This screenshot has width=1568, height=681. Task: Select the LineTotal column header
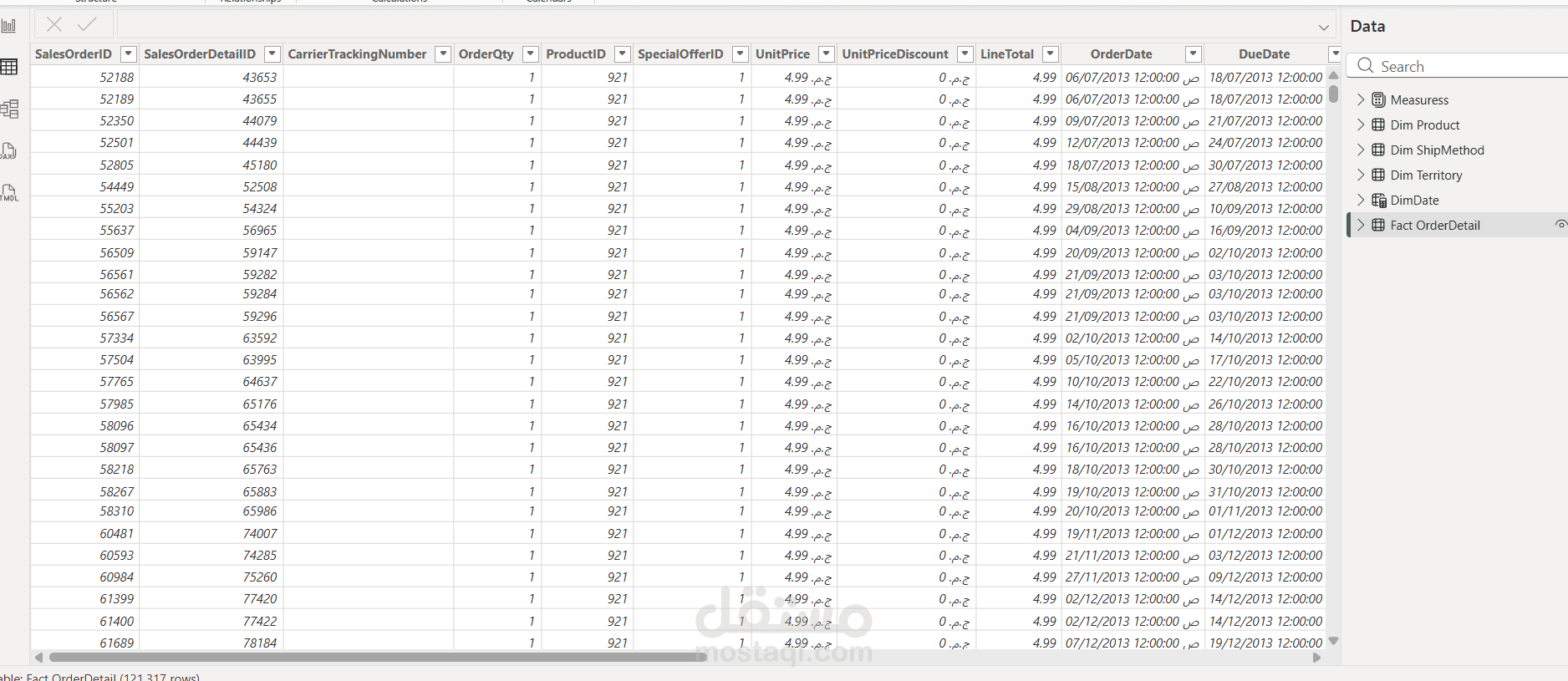(1007, 54)
